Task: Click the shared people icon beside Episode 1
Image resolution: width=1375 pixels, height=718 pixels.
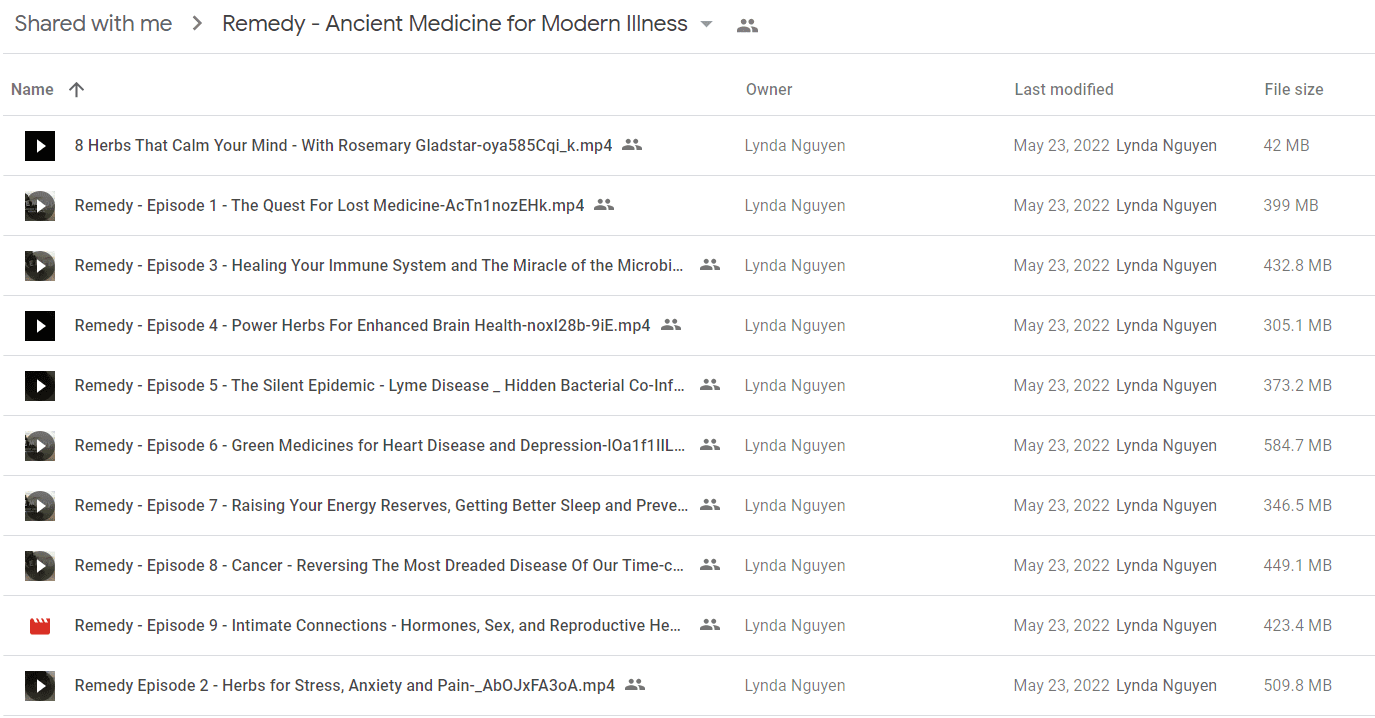Action: 604,205
